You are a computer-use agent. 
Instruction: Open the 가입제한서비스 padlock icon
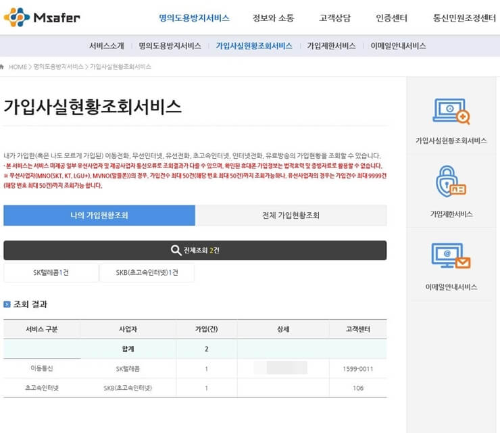click(x=451, y=182)
